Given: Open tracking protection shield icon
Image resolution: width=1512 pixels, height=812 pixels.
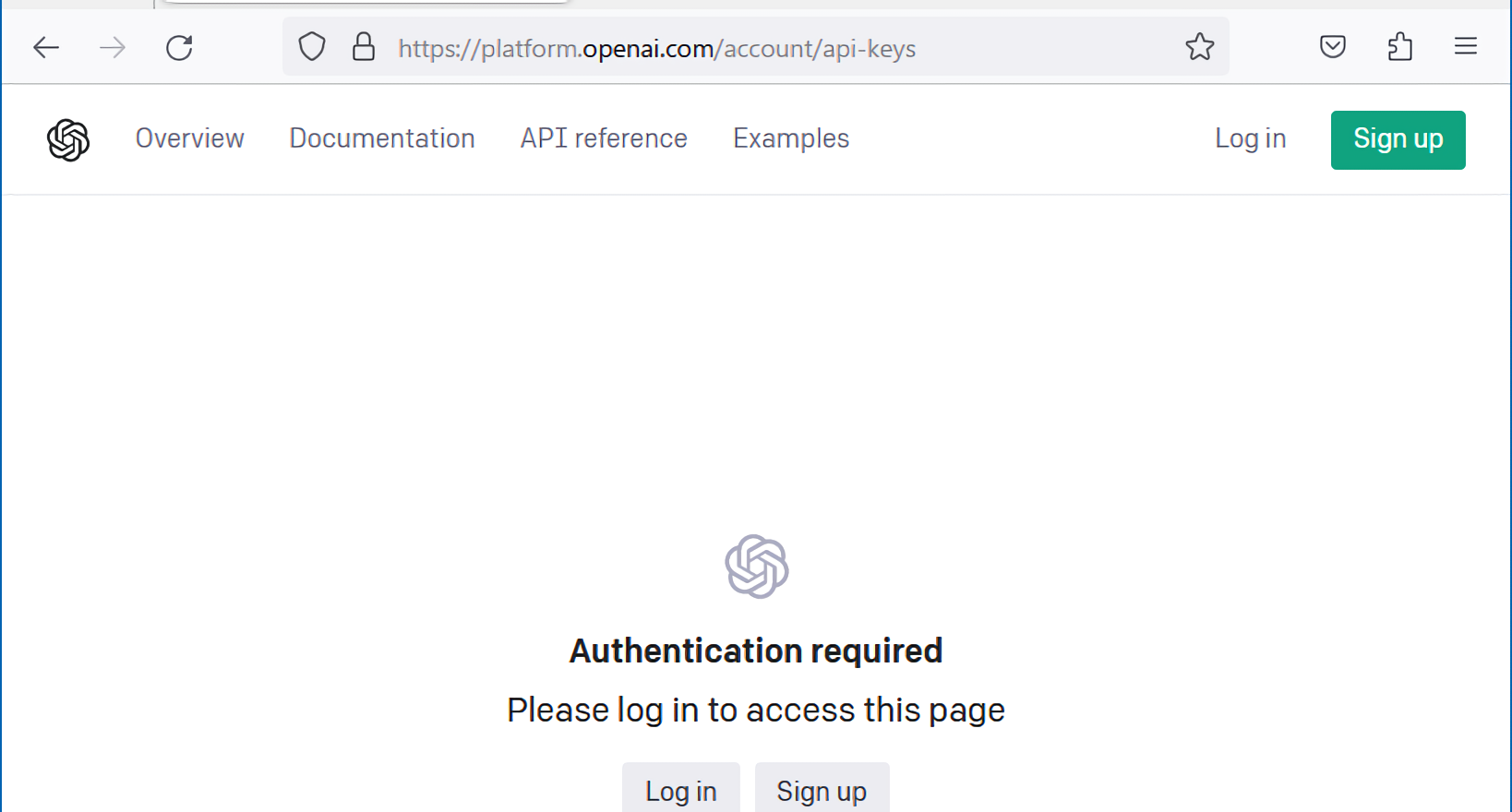Looking at the screenshot, I should 312,47.
